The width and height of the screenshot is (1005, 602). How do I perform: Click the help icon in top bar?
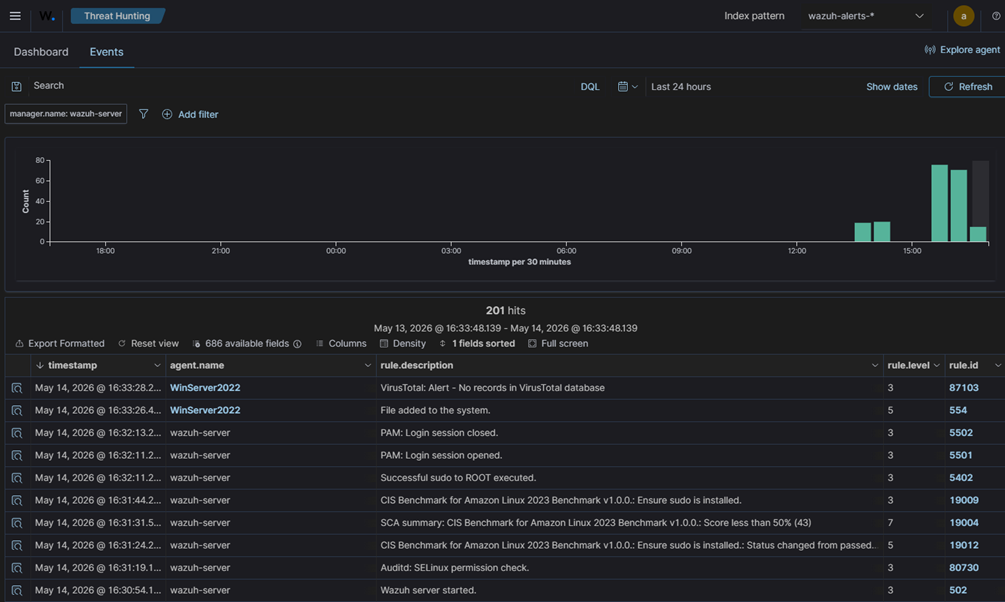996,16
